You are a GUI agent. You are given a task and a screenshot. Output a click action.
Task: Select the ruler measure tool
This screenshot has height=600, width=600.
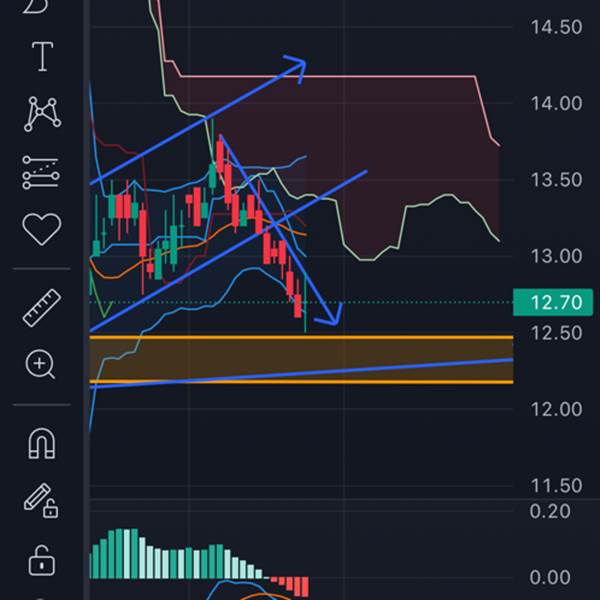(42, 308)
